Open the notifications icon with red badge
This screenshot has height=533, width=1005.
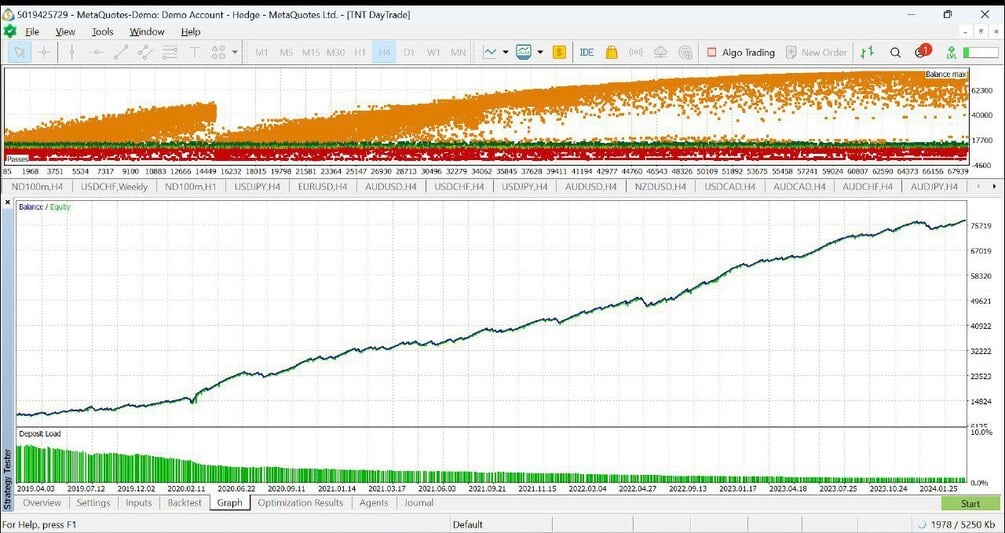click(922, 51)
